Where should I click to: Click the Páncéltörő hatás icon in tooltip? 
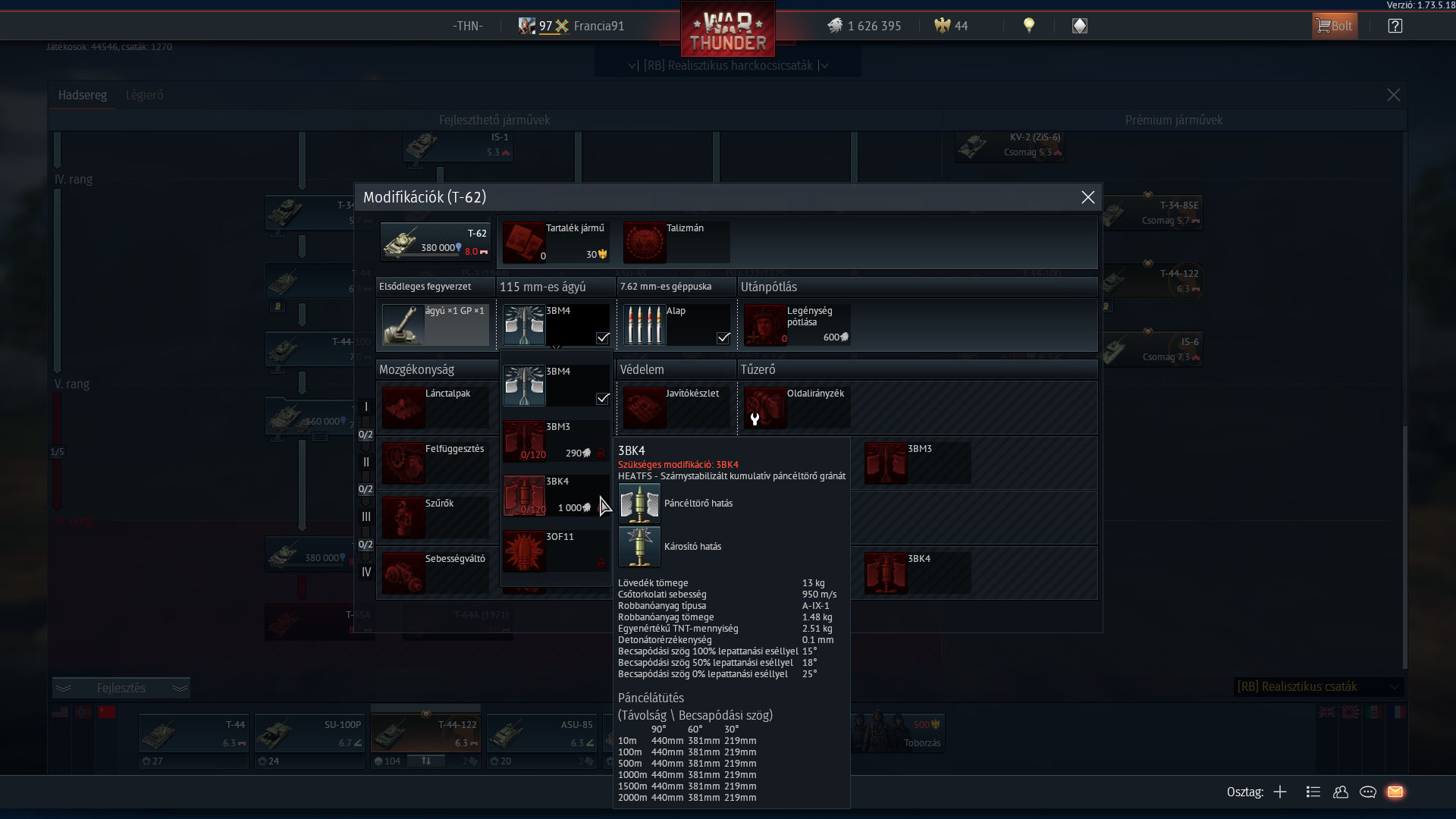[639, 504]
